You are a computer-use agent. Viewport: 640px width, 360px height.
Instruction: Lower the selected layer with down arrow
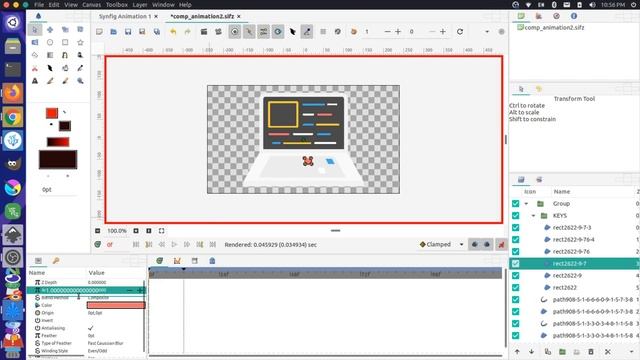531,351
